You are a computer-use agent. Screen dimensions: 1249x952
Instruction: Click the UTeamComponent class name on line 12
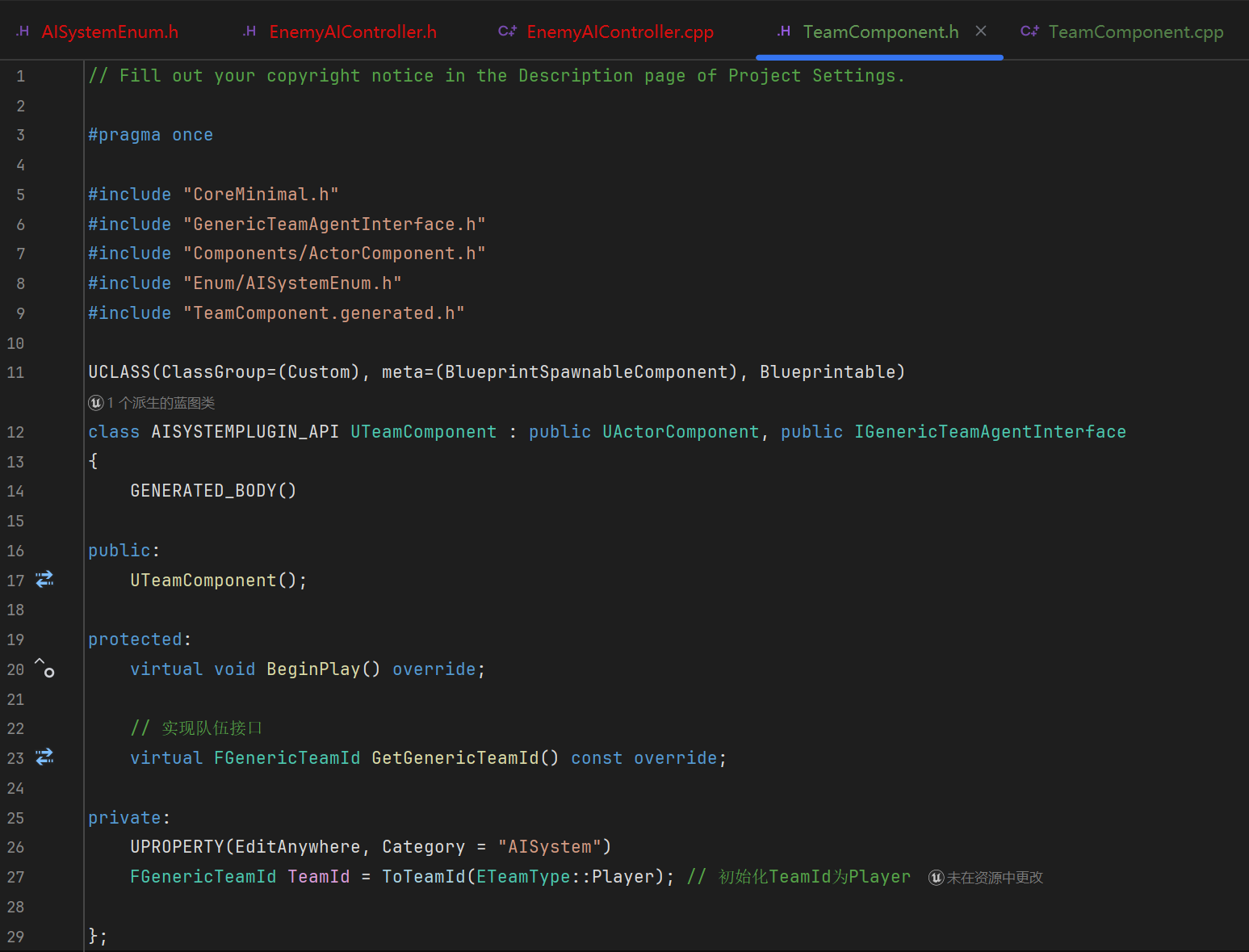(423, 432)
